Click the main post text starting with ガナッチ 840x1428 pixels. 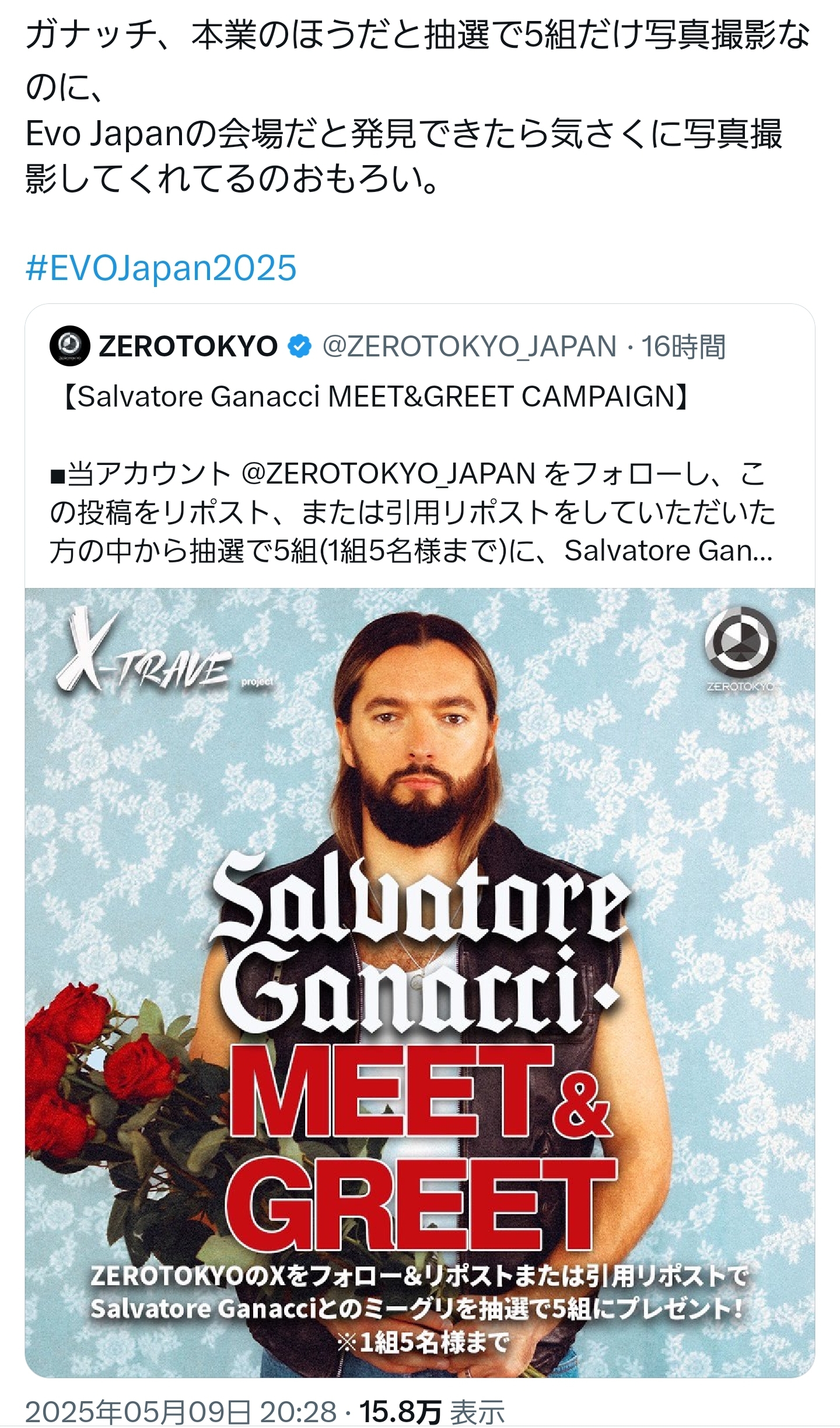(418, 108)
